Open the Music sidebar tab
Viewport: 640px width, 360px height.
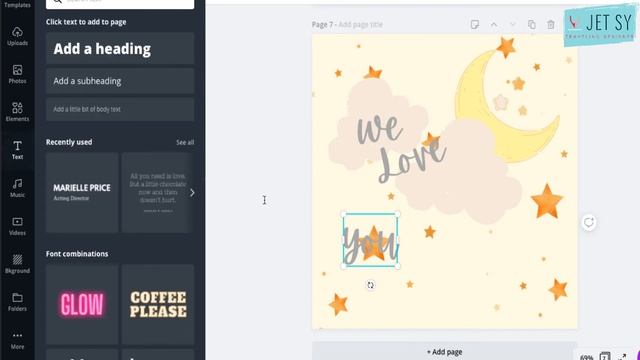point(17,188)
